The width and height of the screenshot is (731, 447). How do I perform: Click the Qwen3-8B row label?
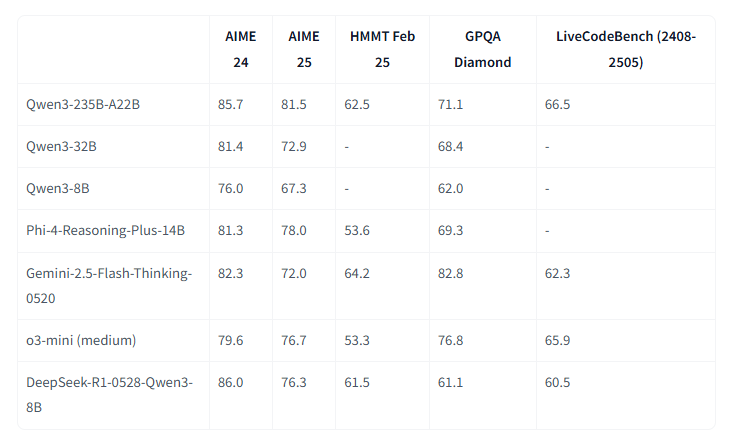pos(58,189)
